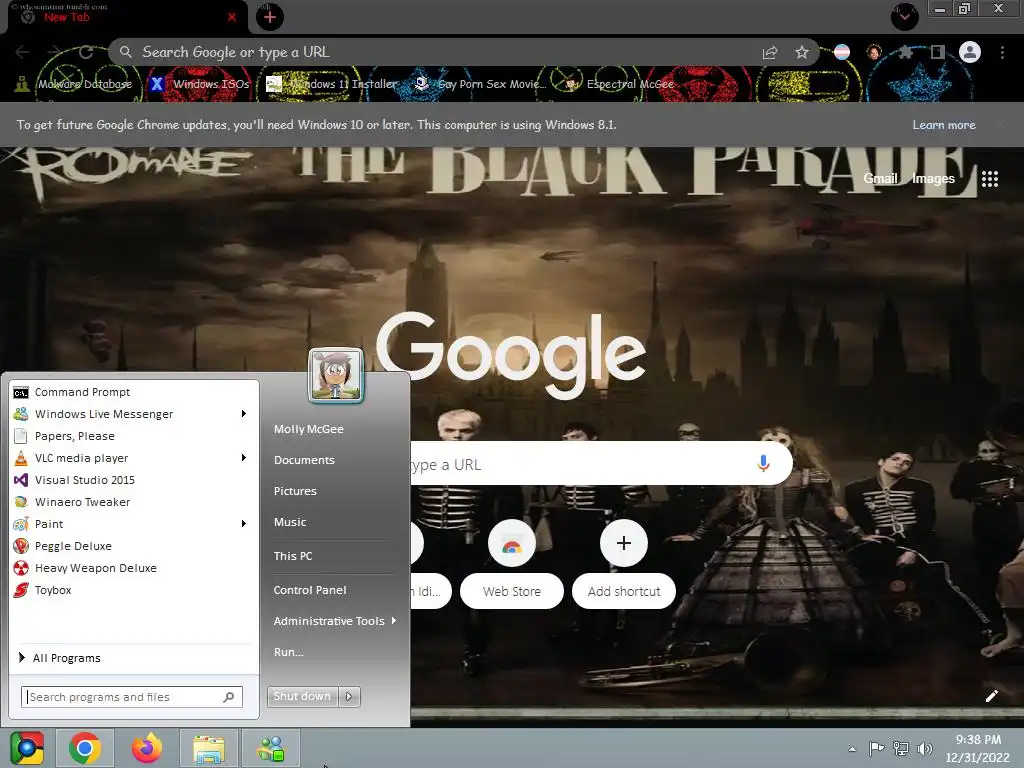1024x768 pixels.
Task: Show hidden system tray icons
Action: [852, 749]
